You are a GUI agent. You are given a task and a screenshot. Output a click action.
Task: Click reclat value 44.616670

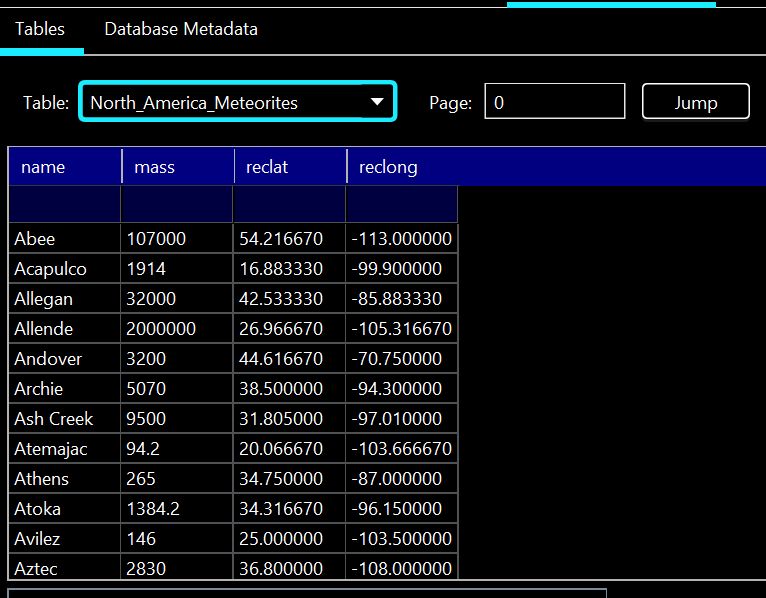click(x=289, y=359)
